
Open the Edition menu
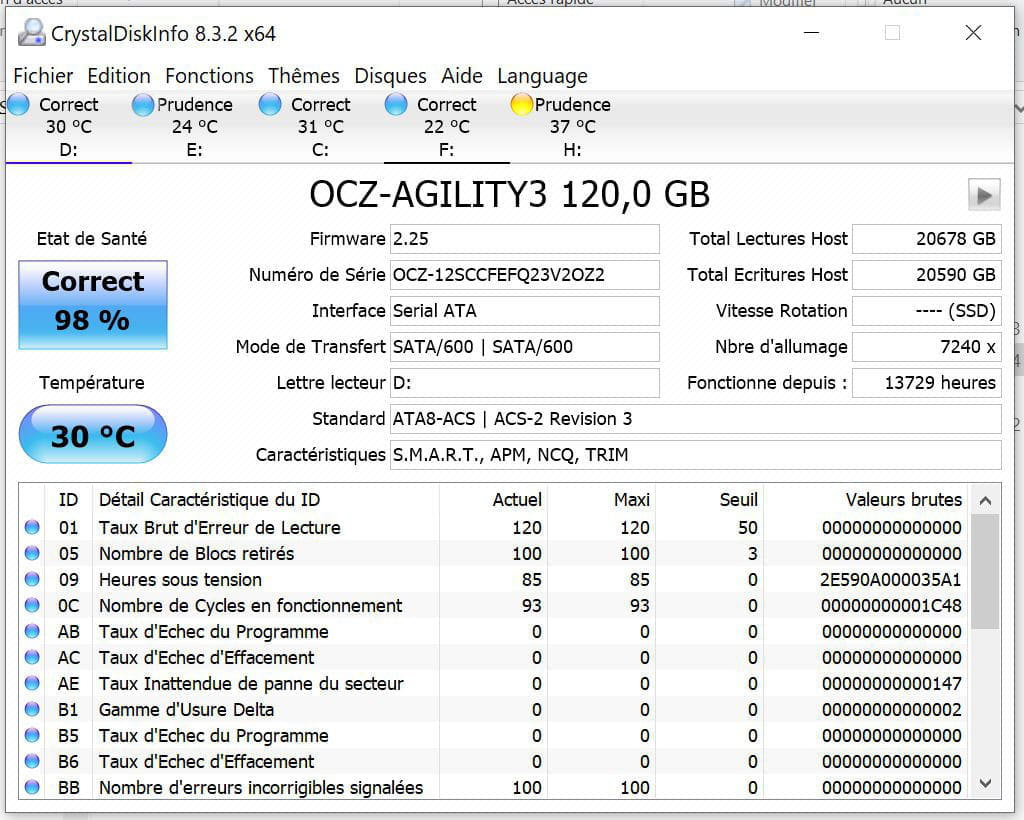[x=119, y=76]
